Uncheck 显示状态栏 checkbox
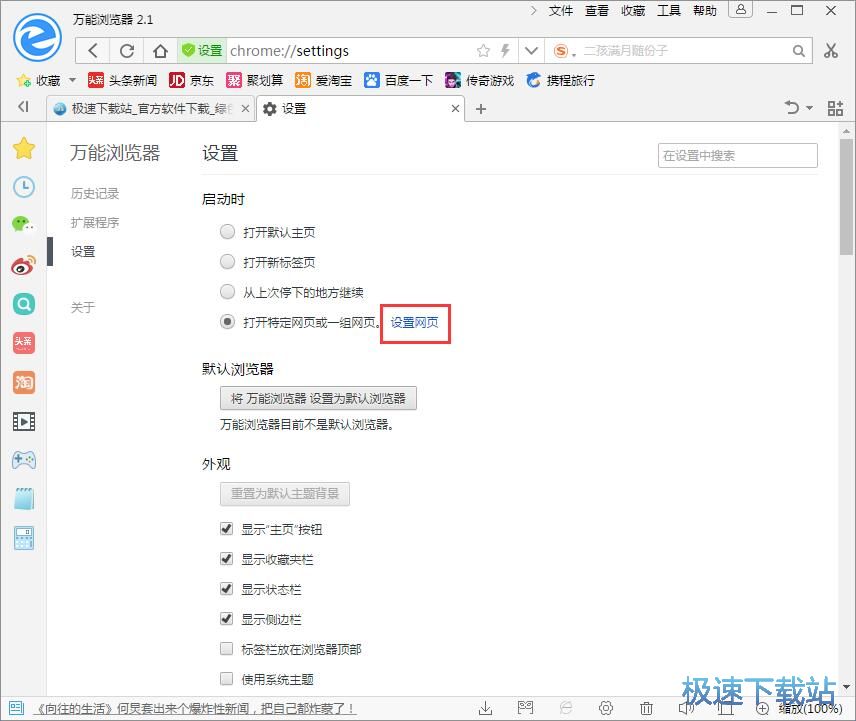Viewport: 856px width, 721px height. coord(226,588)
